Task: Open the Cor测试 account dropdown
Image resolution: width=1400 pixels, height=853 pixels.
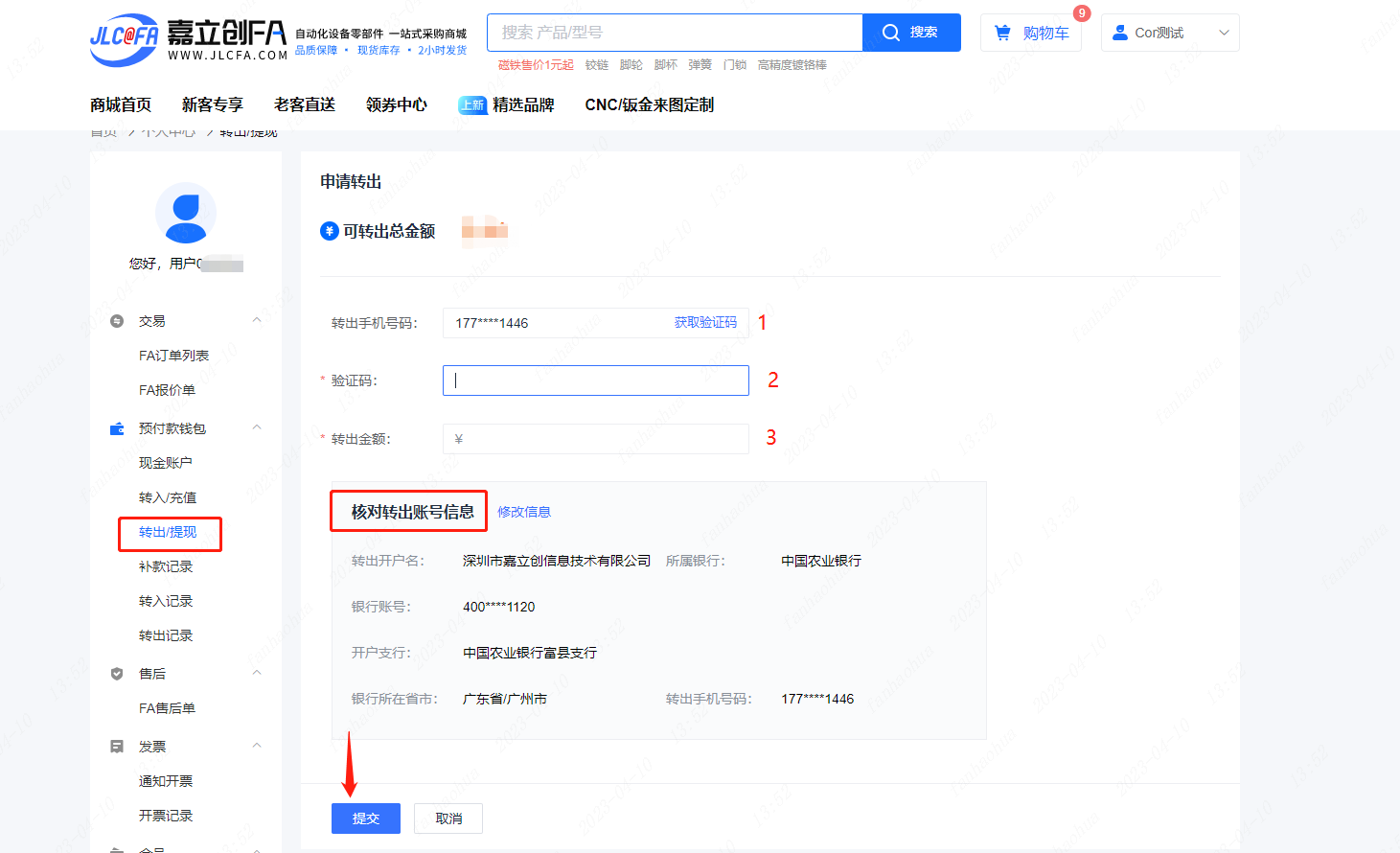Action: 1169,33
